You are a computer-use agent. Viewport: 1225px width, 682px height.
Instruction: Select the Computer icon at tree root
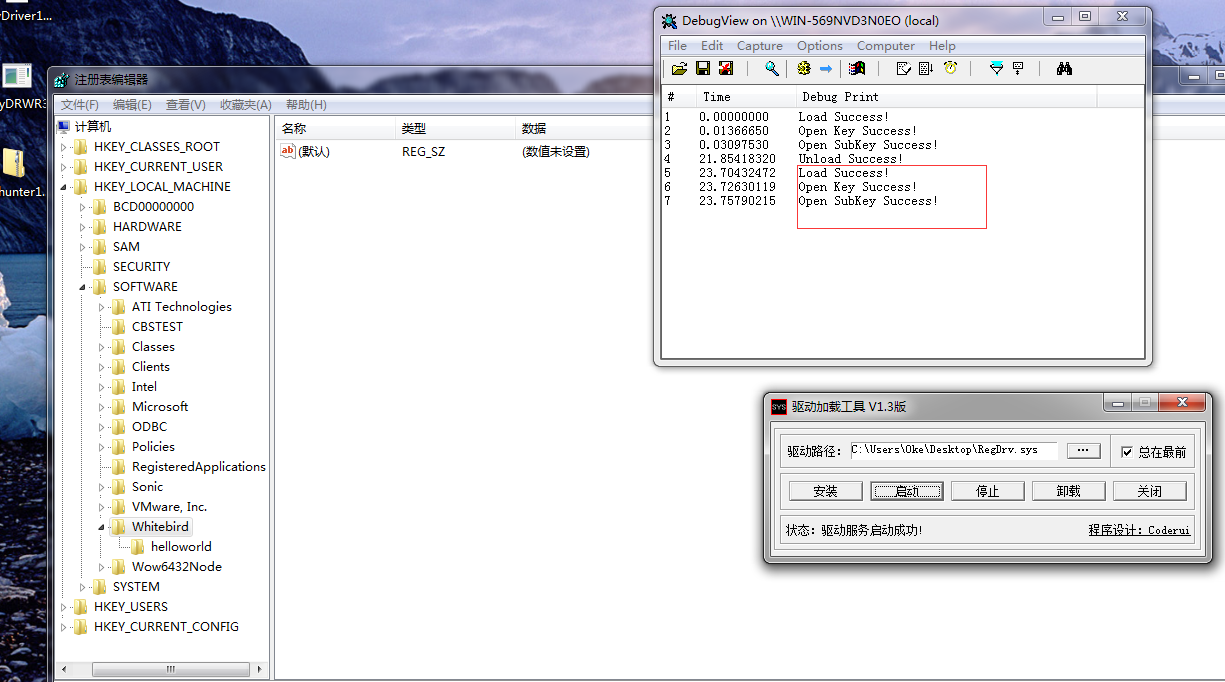click(64, 127)
